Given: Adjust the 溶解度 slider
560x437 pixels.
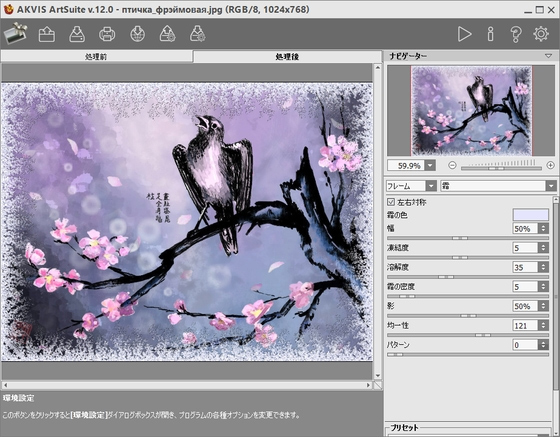Looking at the screenshot, I should [x=468, y=277].
